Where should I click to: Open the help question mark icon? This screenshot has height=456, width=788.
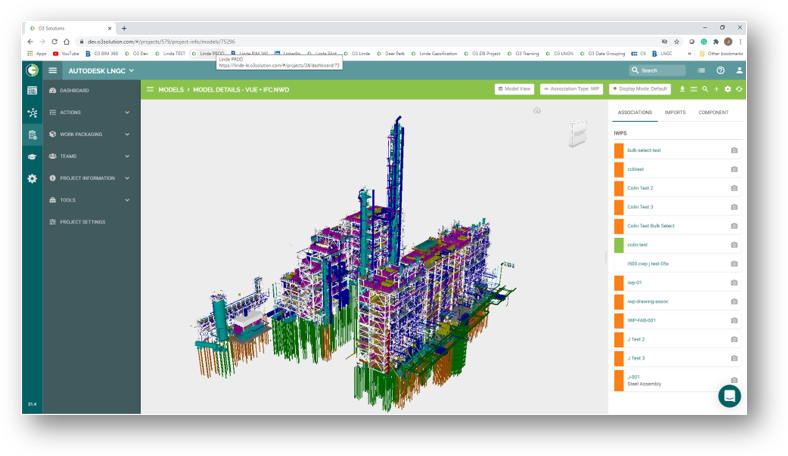point(720,71)
